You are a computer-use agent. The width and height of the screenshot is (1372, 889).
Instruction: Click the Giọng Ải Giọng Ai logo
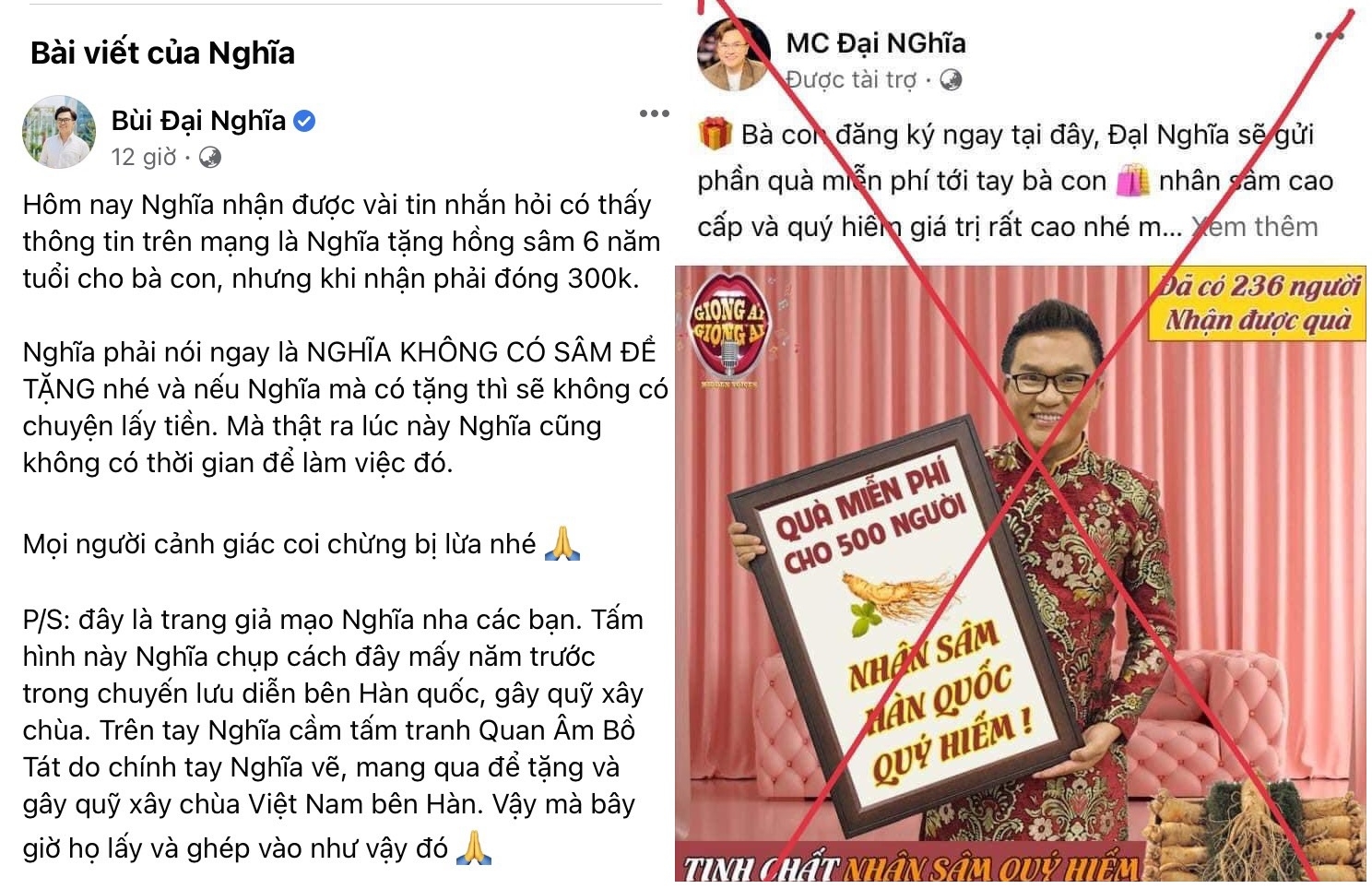click(728, 329)
